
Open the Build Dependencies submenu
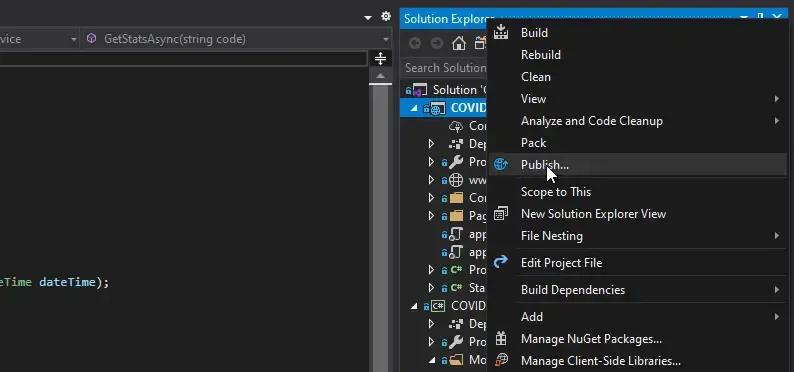(x=638, y=290)
